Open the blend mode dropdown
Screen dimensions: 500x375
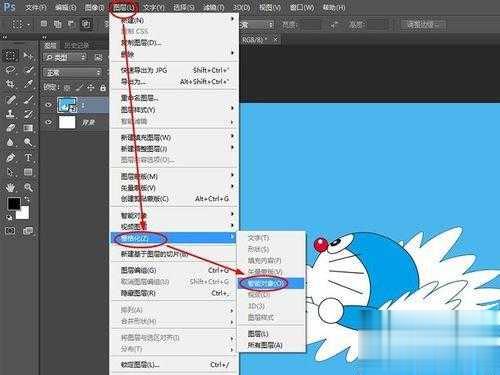72,72
